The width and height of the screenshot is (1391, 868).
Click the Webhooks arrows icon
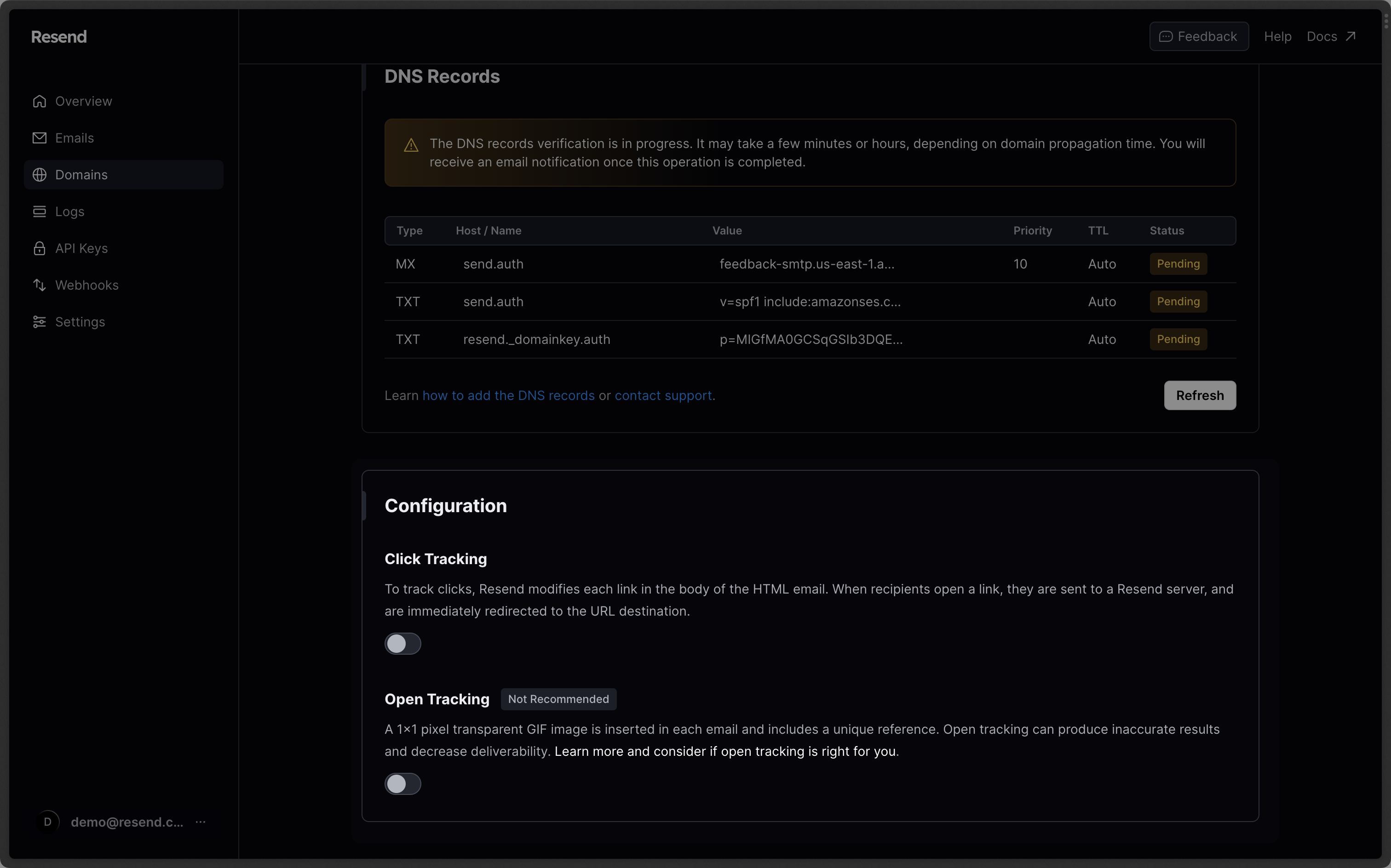pyautogui.click(x=39, y=285)
